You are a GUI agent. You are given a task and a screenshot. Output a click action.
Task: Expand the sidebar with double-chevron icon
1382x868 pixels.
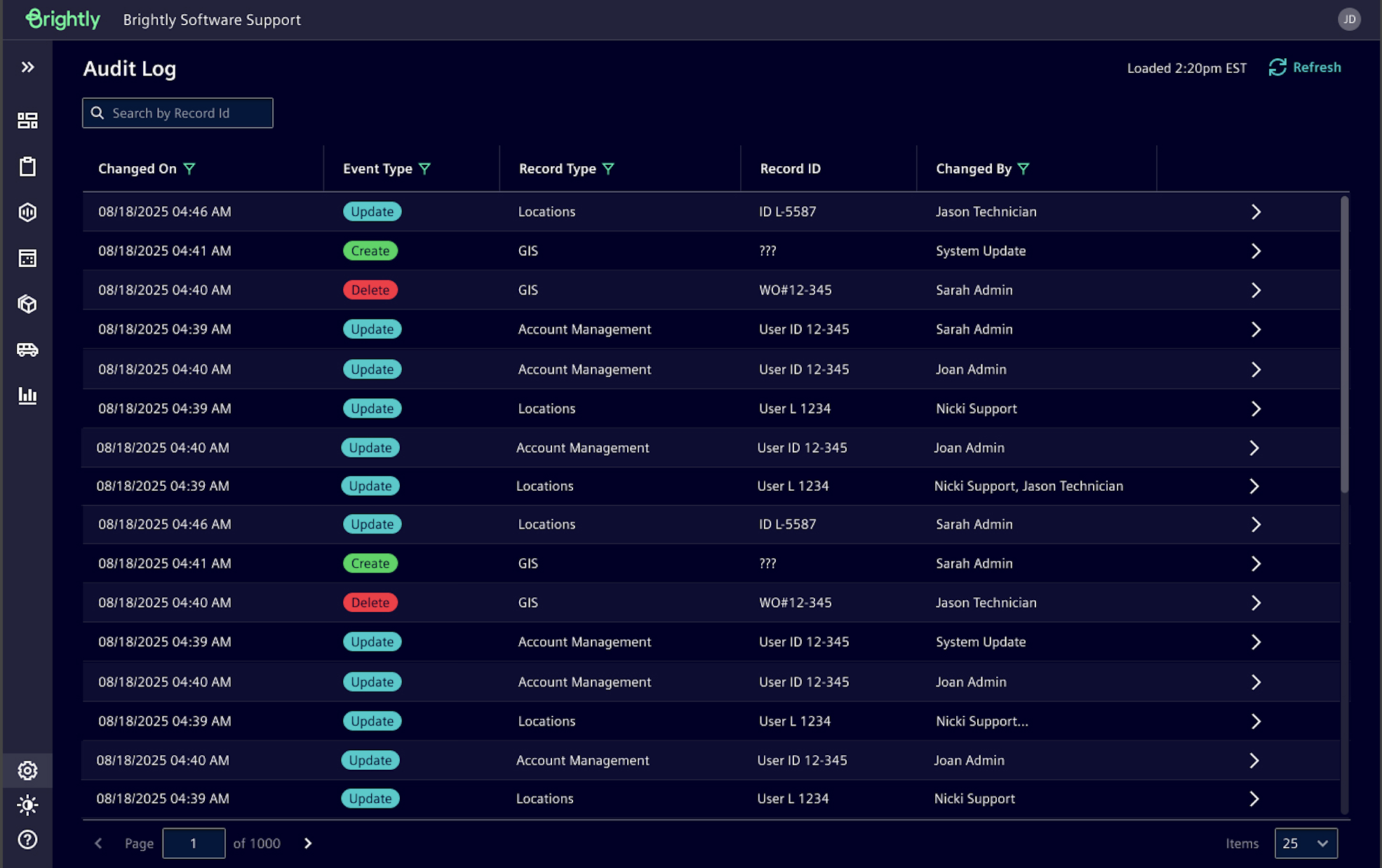point(27,67)
